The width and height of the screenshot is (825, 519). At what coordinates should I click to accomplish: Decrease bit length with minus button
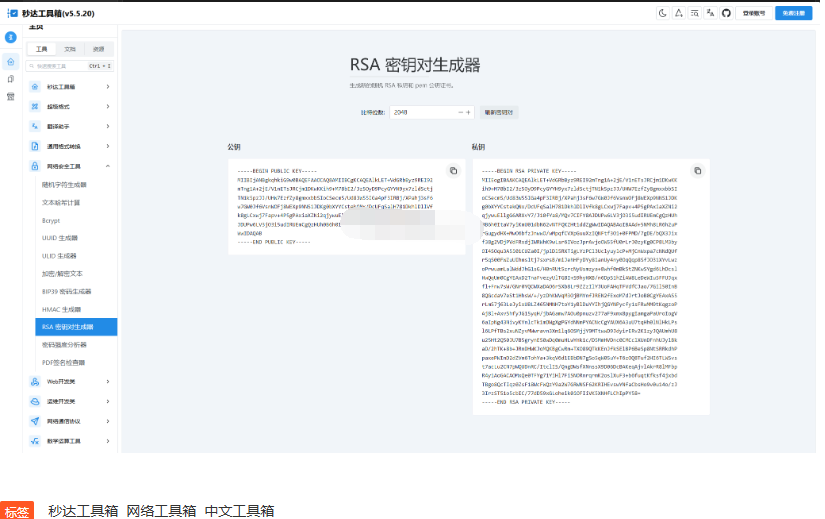(x=460, y=112)
